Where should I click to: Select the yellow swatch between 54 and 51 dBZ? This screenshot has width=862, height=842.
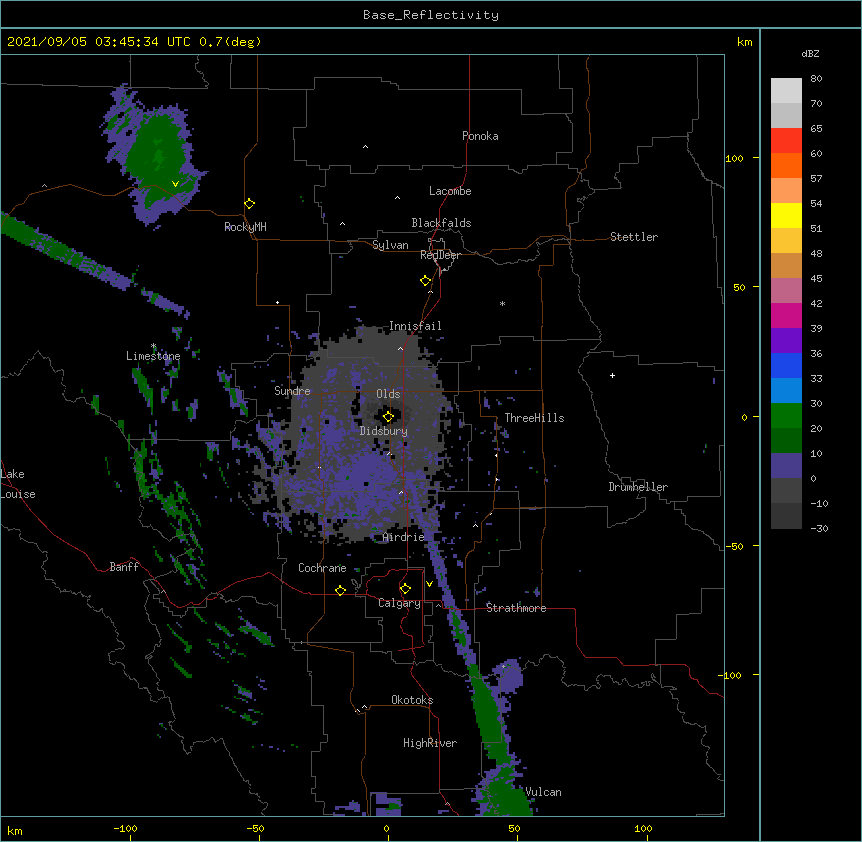[x=786, y=215]
